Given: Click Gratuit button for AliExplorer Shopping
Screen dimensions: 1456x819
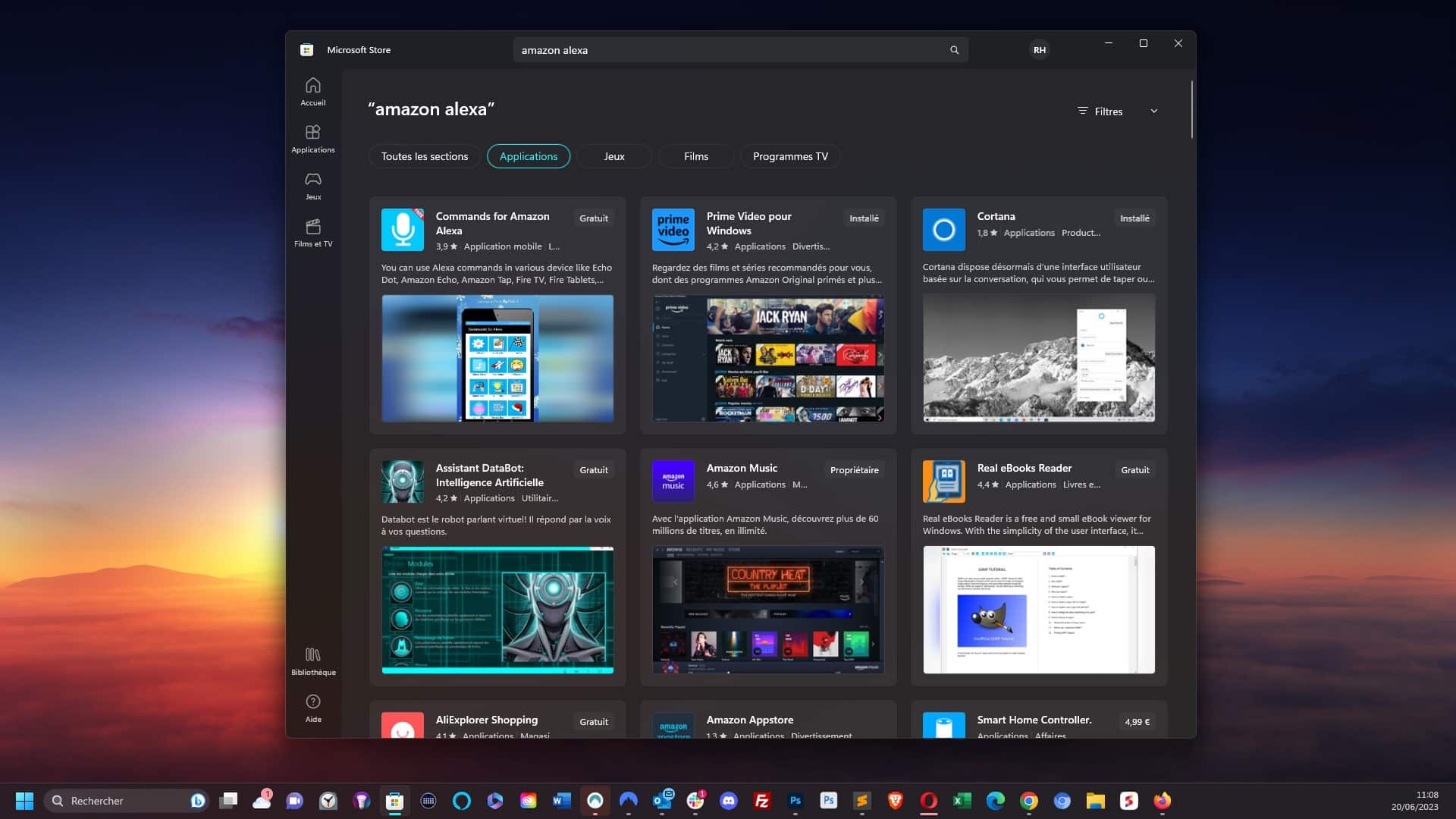Looking at the screenshot, I should 594,722.
